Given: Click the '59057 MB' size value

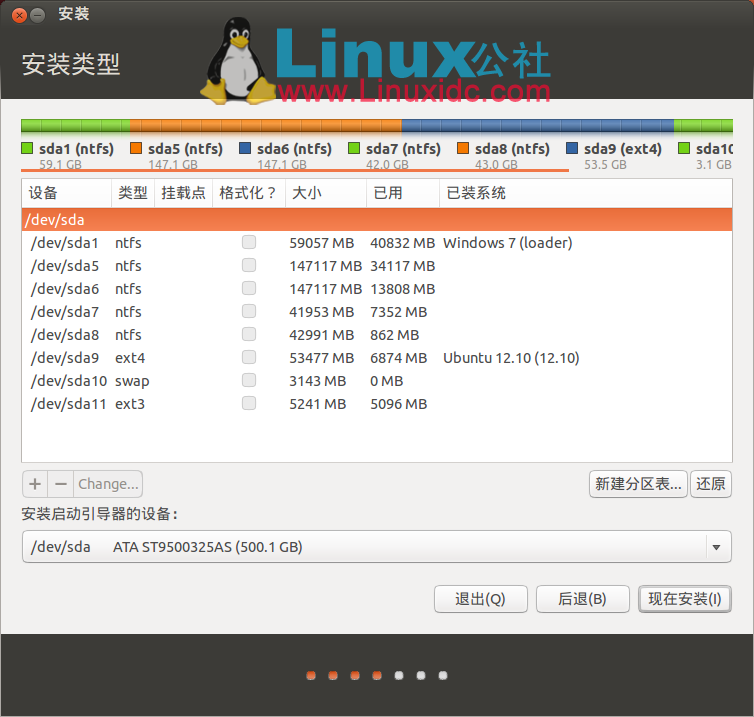Looking at the screenshot, I should coord(322,243).
